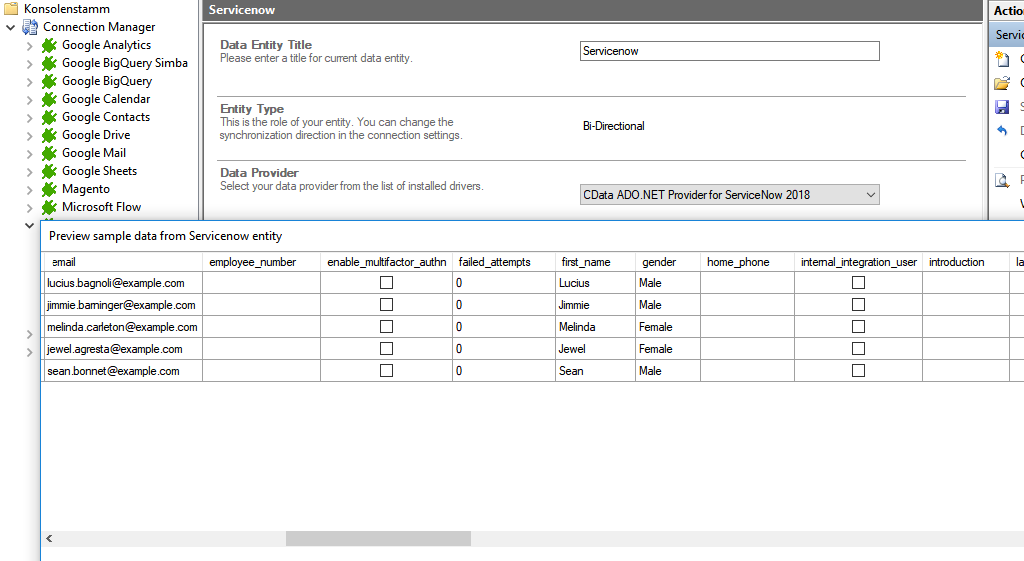The height and width of the screenshot is (561, 1024).
Task: Expand the Google Drive node
Action: coord(29,136)
